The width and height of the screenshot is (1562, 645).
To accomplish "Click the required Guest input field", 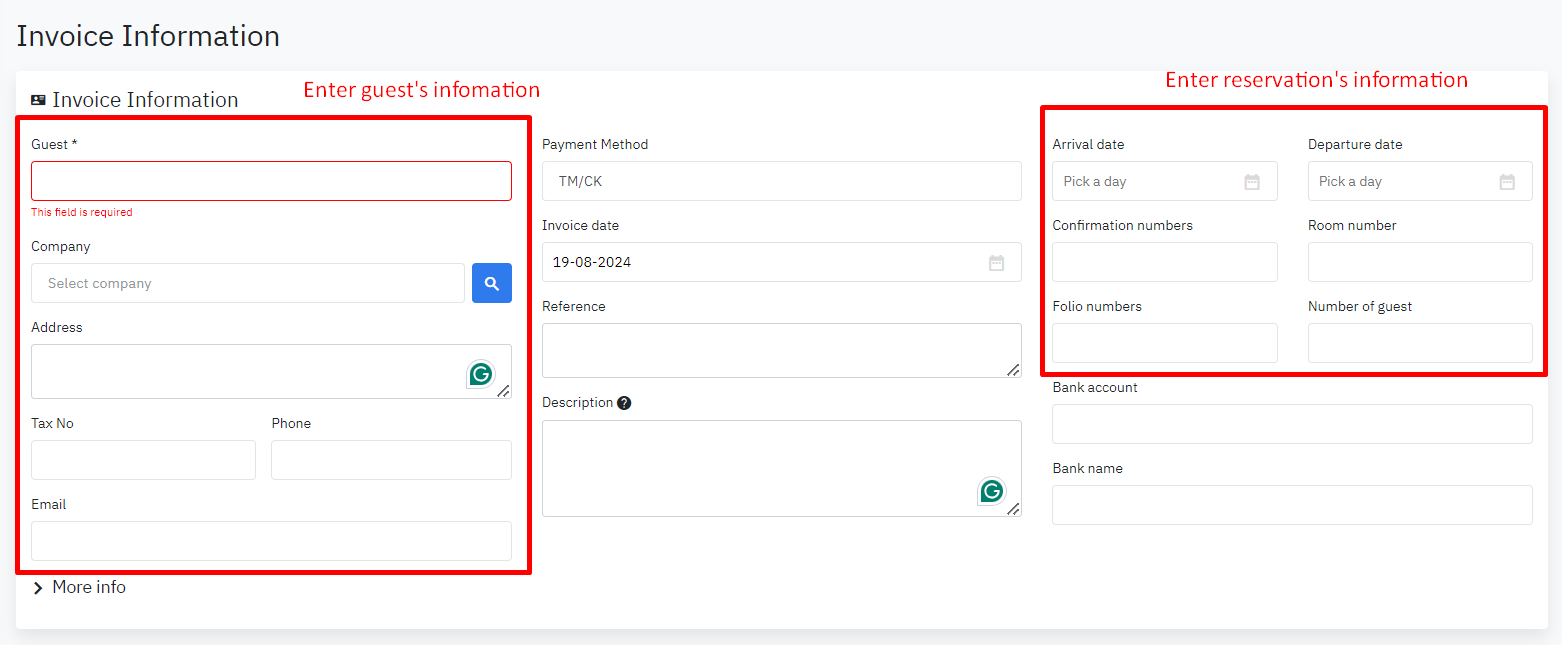I will coord(271,181).
